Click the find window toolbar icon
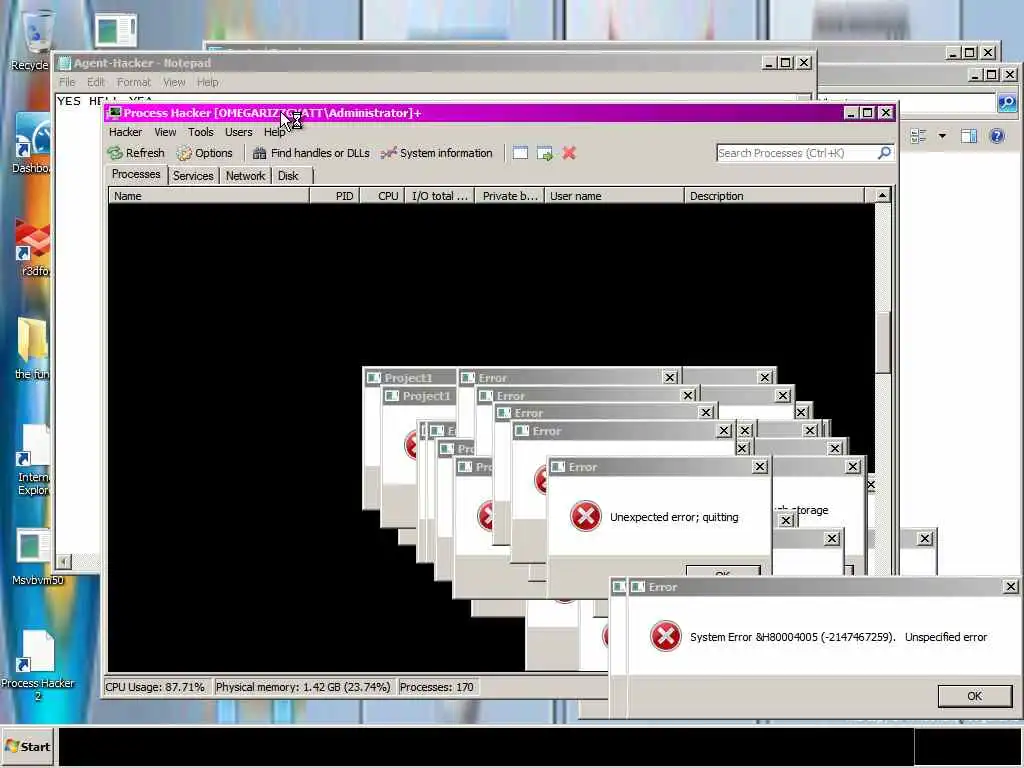This screenshot has height=768, width=1024. [520, 153]
